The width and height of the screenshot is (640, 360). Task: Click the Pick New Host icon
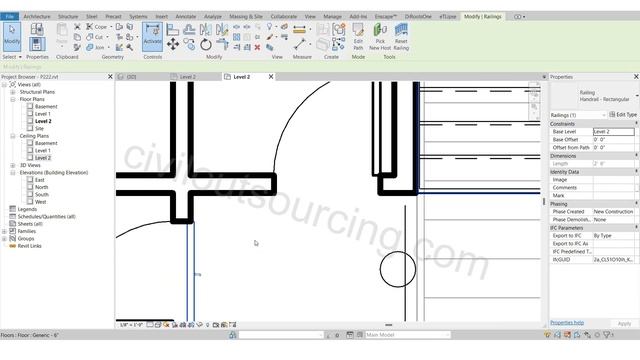(380, 37)
